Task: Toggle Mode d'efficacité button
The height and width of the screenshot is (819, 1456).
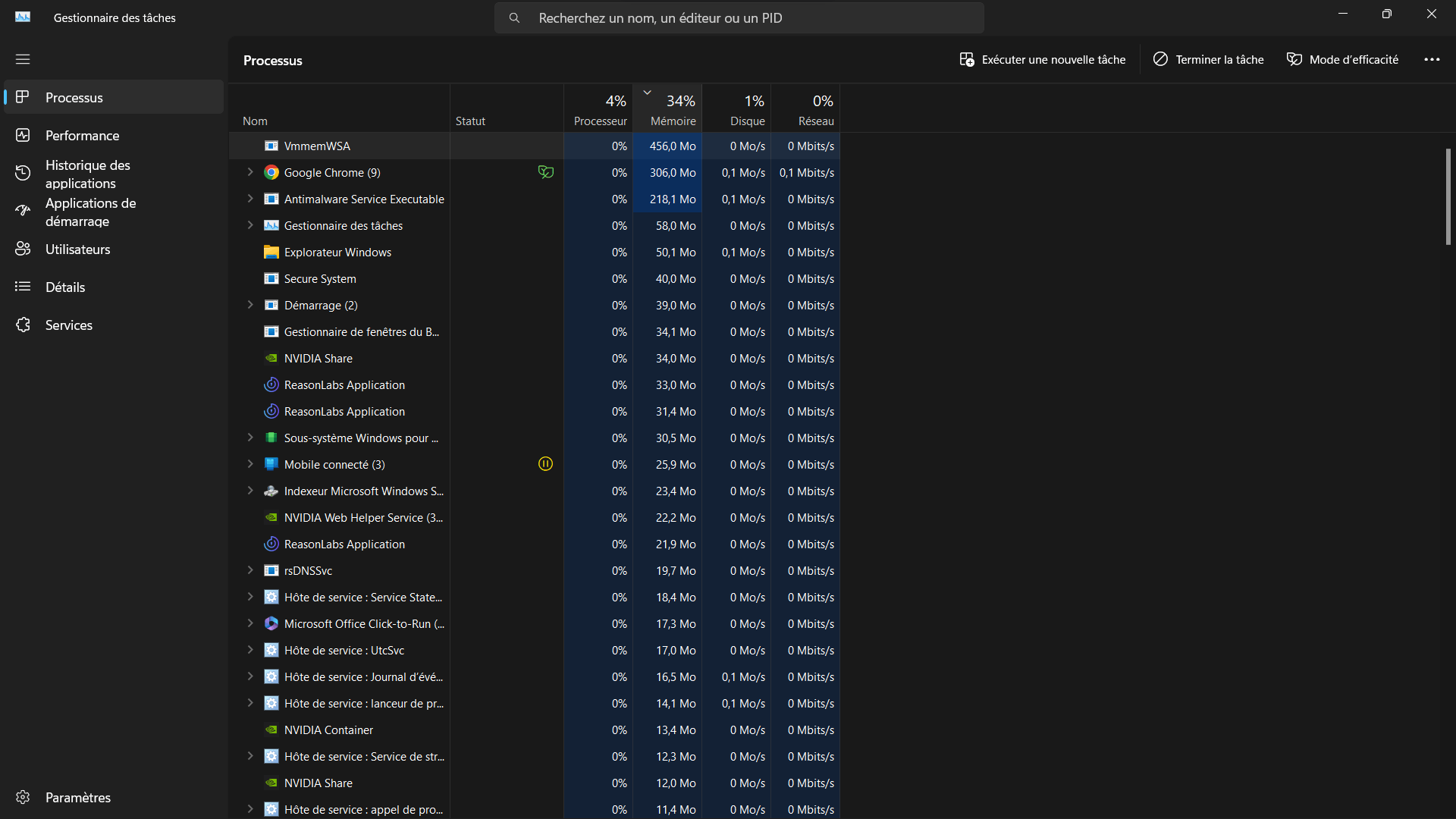Action: [1342, 59]
